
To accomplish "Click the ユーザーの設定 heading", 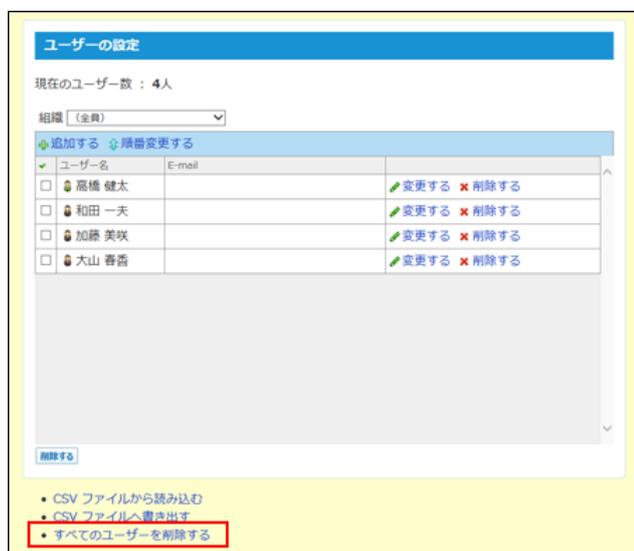I will 91,45.
